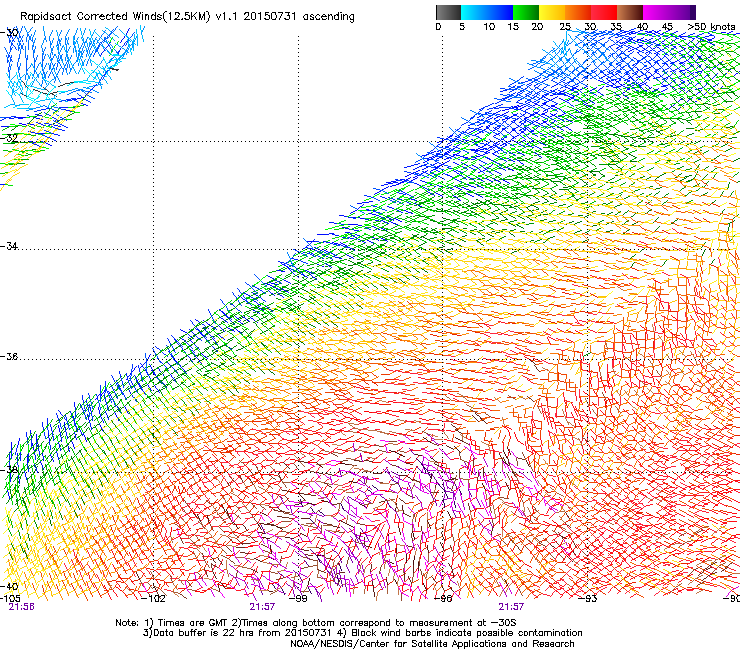This screenshot has width=740, height=650.
Task: Click the longitude axis label "-96"
Action: [443, 599]
